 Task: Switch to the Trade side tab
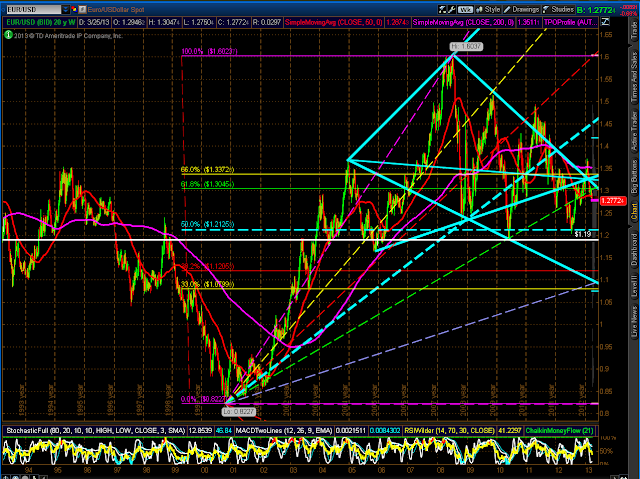[634, 31]
